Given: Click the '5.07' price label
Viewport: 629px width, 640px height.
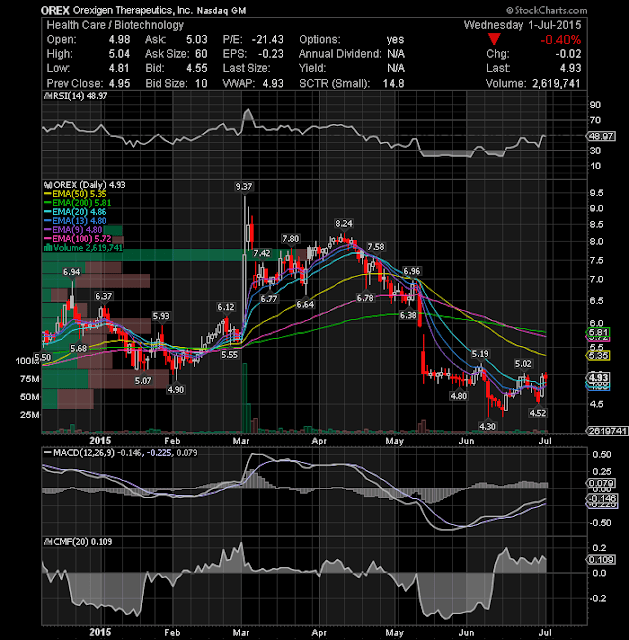Looking at the screenshot, I should (143, 381).
